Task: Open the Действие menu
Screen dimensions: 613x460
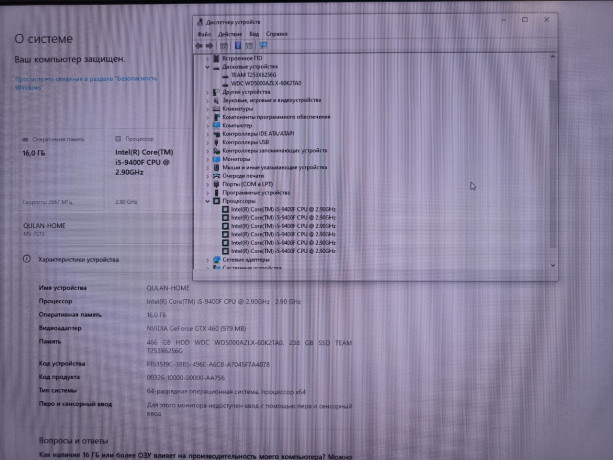Action: point(230,34)
